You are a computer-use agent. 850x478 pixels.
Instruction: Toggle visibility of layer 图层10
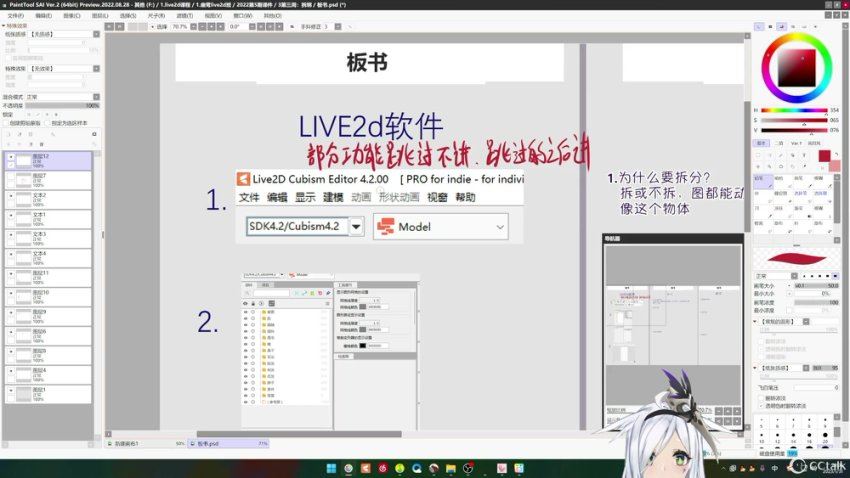(11, 293)
